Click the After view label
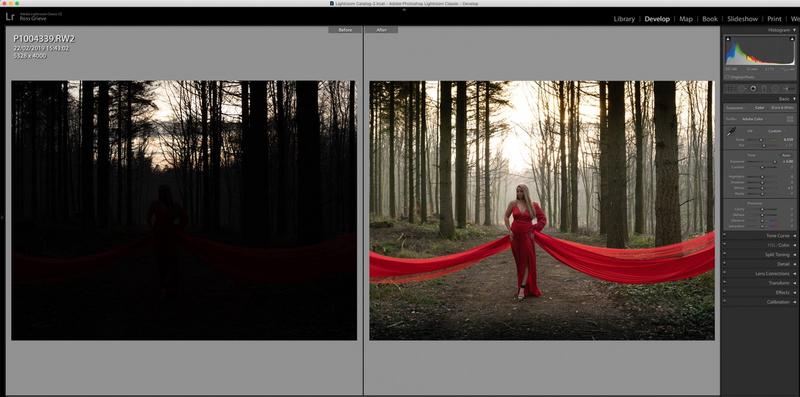 coord(381,30)
